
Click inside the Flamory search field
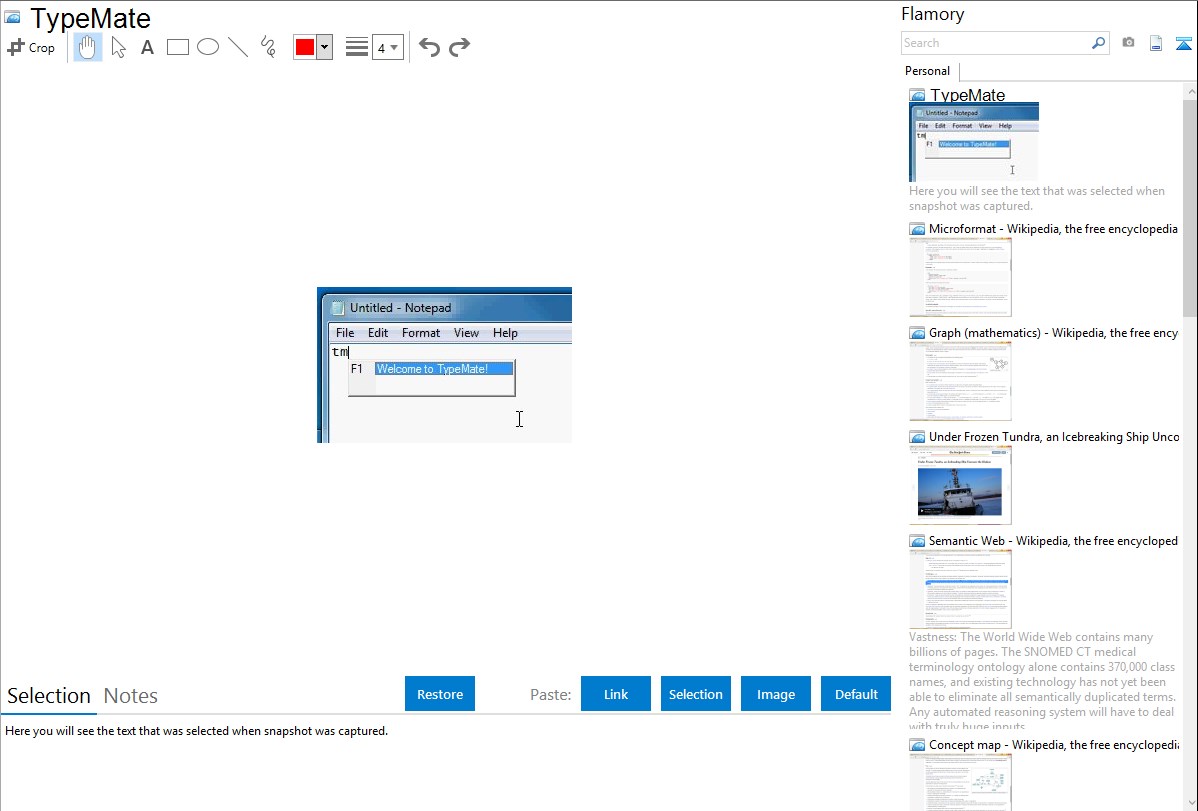(x=996, y=43)
